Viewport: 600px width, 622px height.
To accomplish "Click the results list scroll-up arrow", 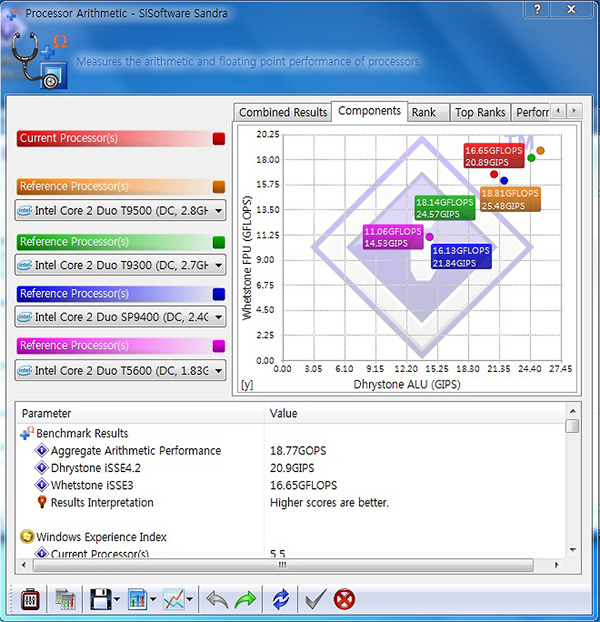I will [x=573, y=411].
